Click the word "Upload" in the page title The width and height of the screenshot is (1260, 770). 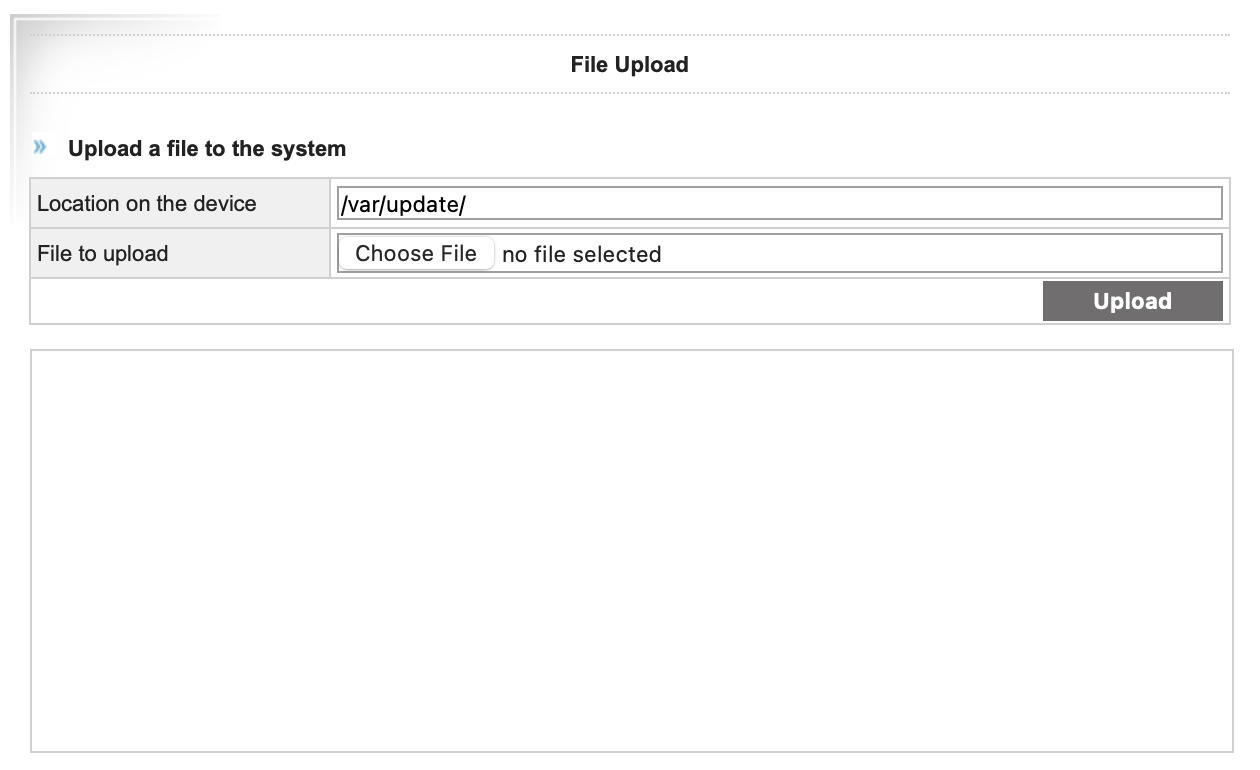tap(651, 65)
